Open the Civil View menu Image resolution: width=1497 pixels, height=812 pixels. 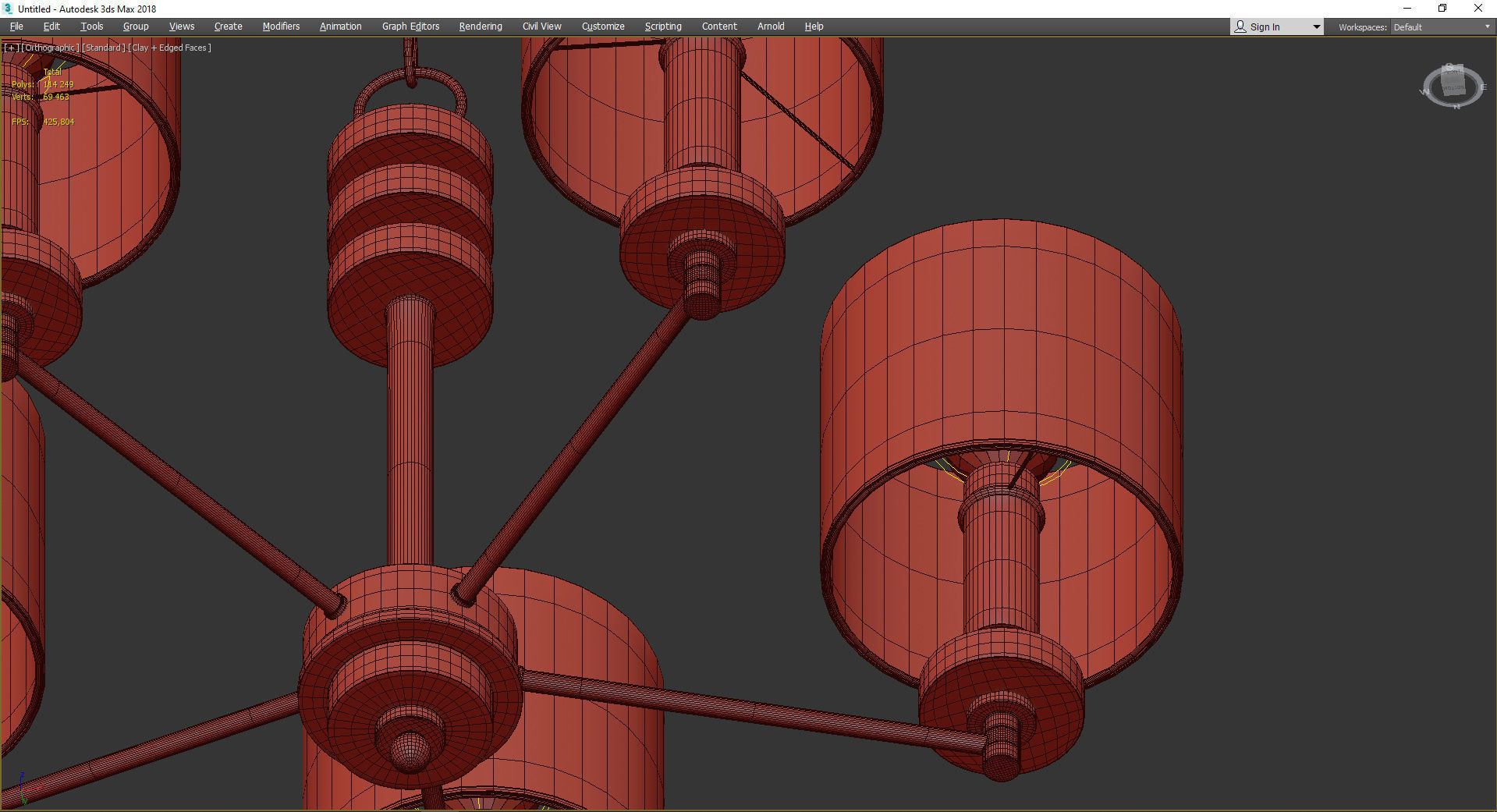[x=542, y=27]
